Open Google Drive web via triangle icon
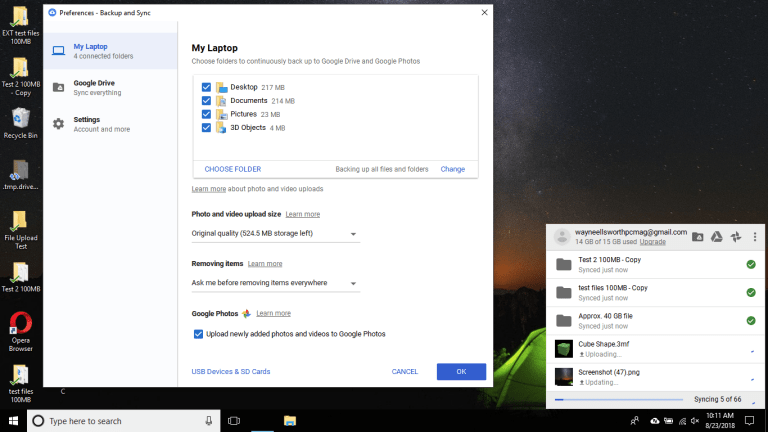 tap(717, 237)
